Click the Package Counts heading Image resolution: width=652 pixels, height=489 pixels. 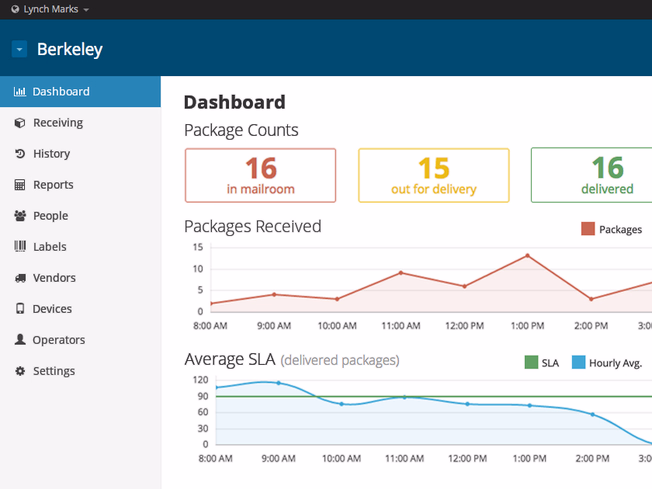click(x=241, y=130)
